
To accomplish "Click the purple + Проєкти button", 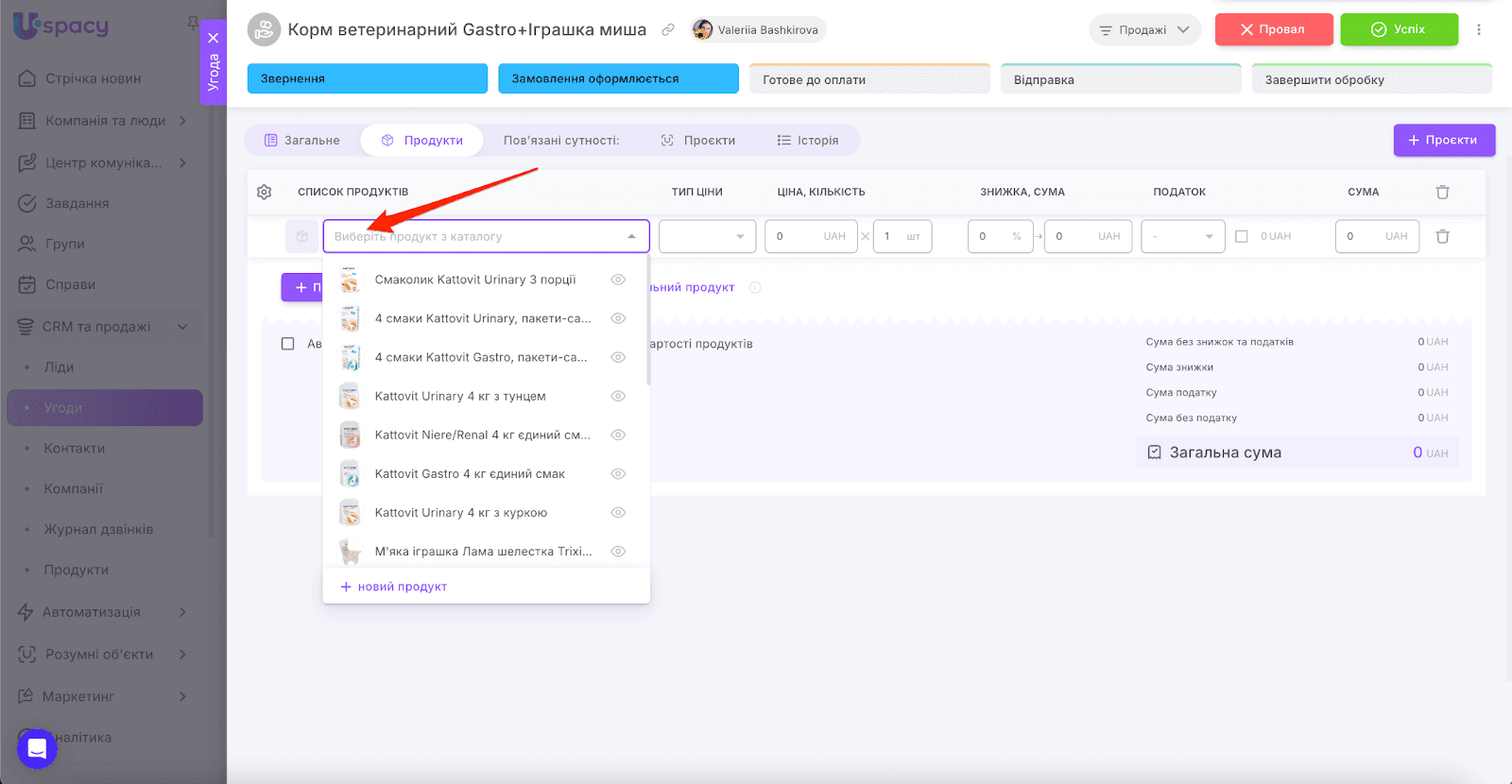I will click(x=1444, y=140).
